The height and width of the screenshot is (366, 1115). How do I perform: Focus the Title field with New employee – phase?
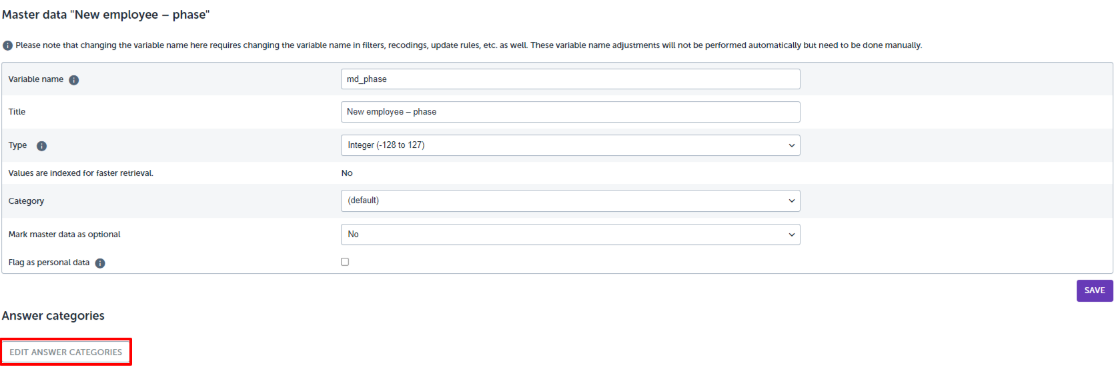click(x=571, y=112)
